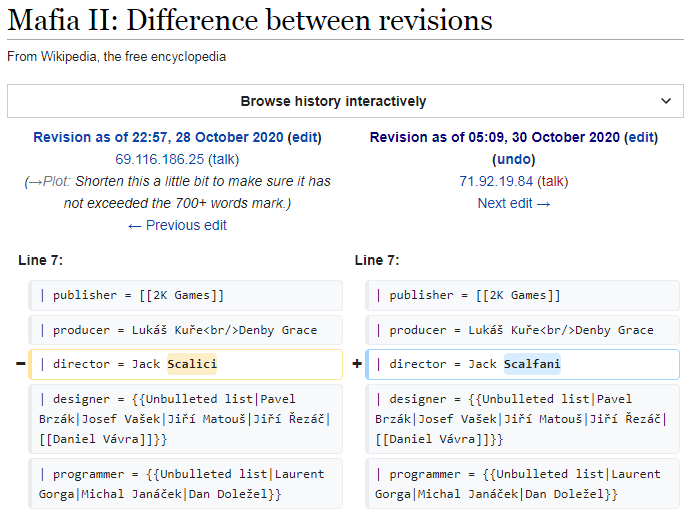Click left producer Lukáš Kuře line
Viewport: 690px width, 510px height.
(185, 330)
